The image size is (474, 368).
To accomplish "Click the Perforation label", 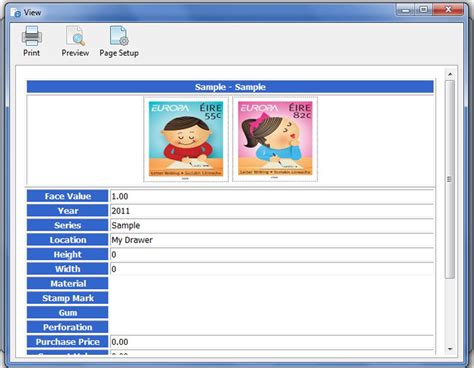I will point(68,327).
